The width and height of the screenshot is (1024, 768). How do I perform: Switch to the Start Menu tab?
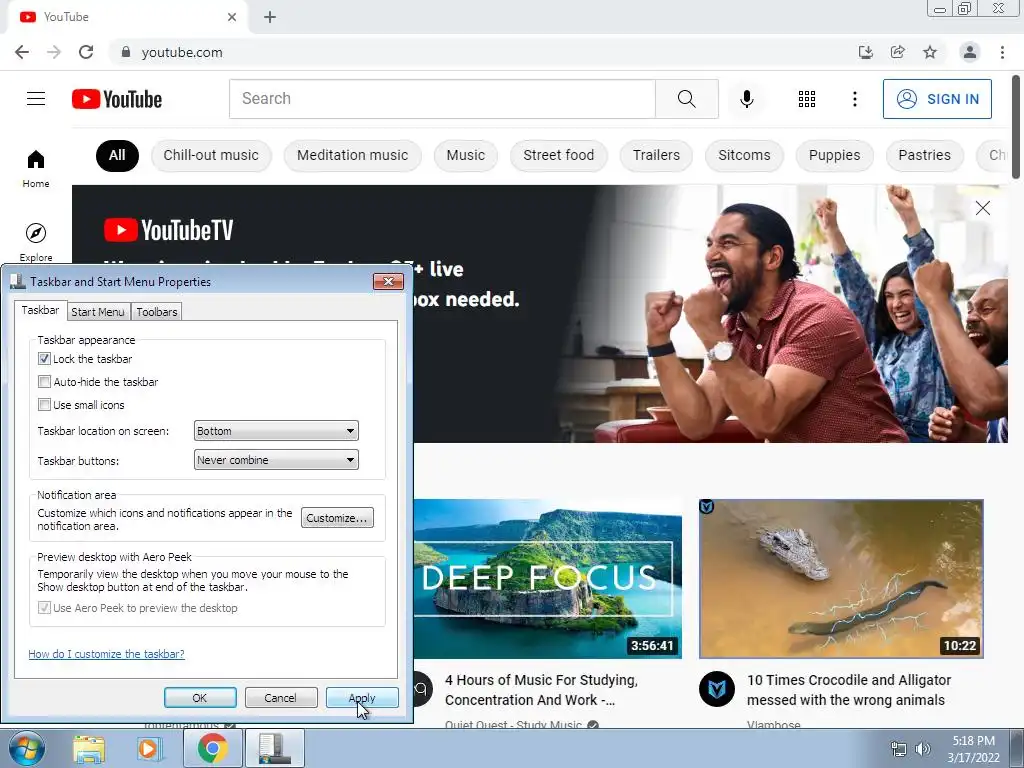[98, 312]
